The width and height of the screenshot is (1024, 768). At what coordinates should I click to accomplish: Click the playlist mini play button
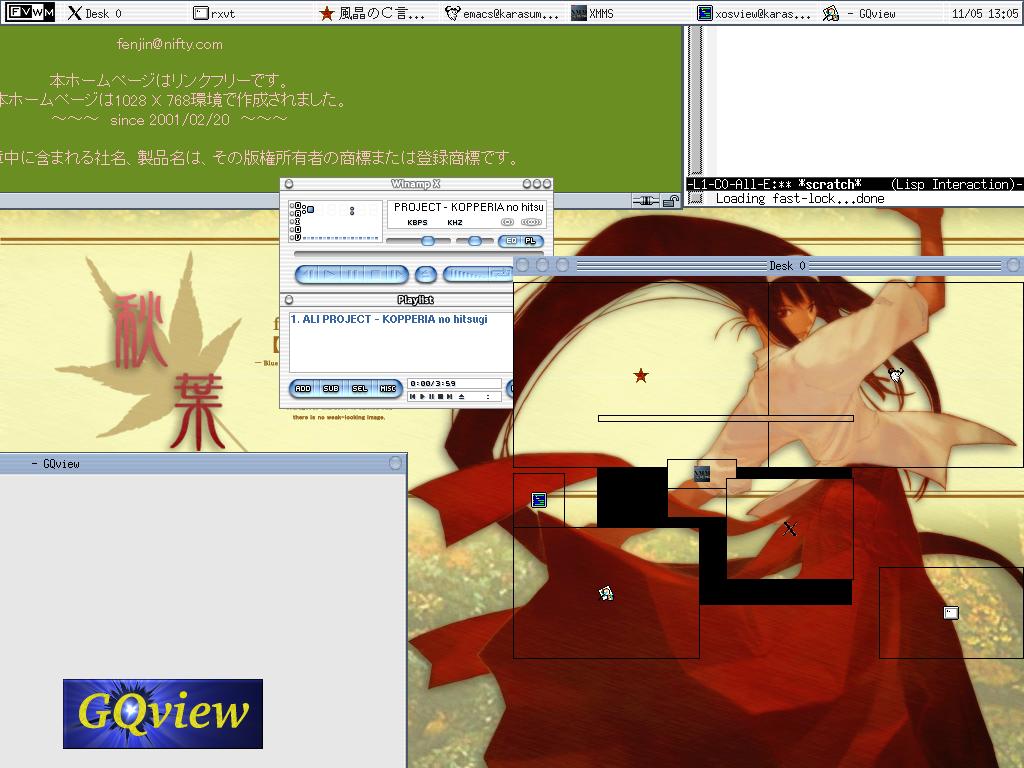click(423, 396)
